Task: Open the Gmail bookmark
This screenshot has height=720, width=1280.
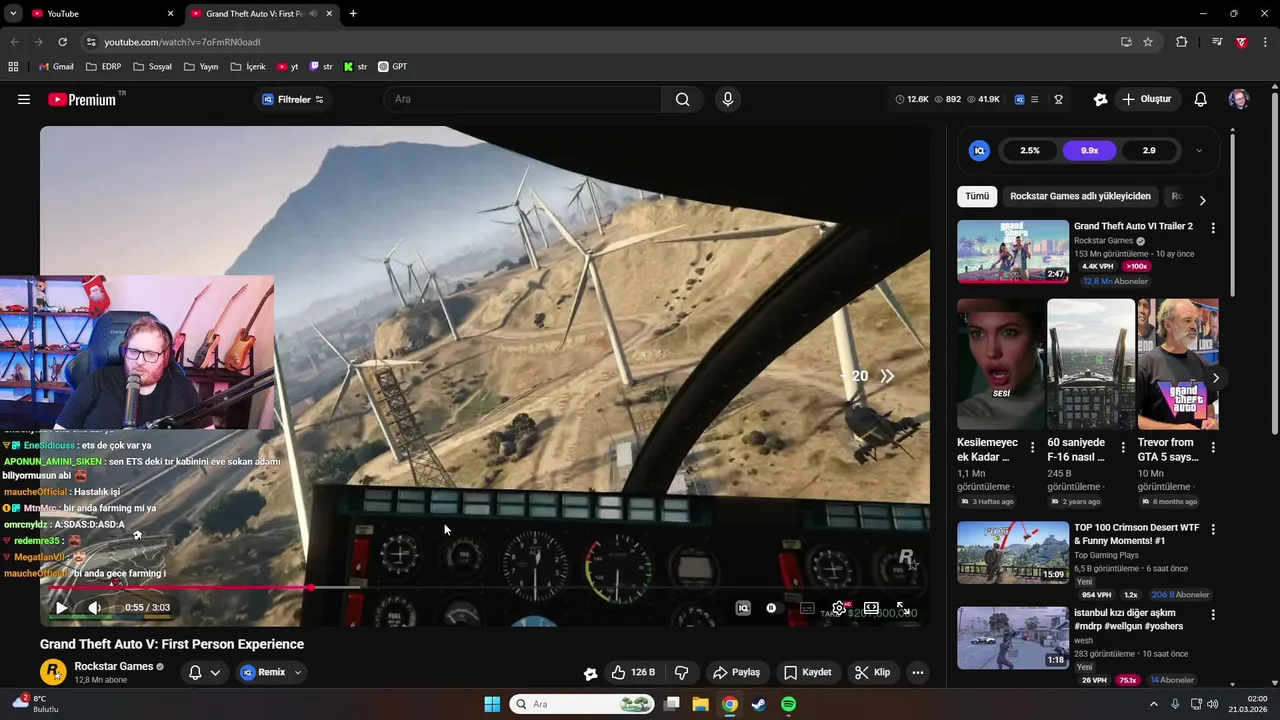Action: (56, 67)
